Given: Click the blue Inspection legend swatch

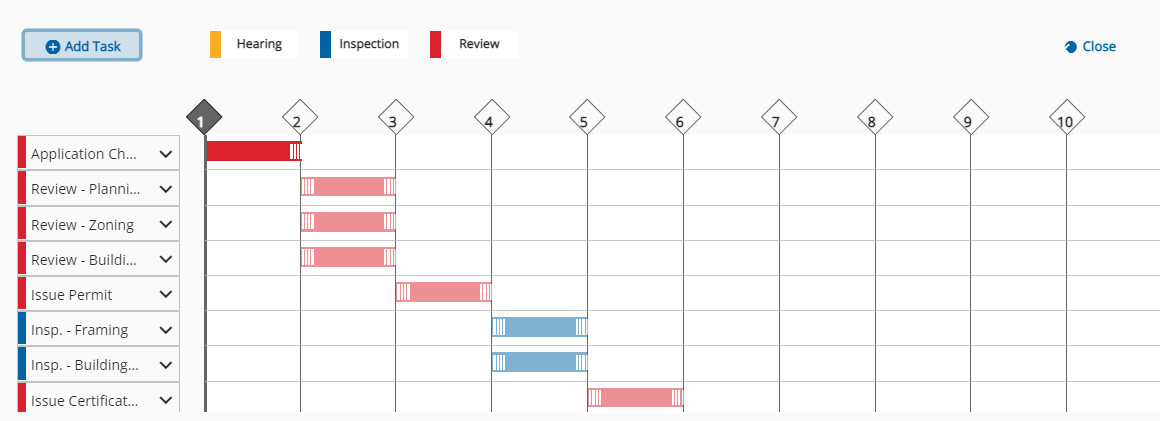Looking at the screenshot, I should (x=325, y=45).
